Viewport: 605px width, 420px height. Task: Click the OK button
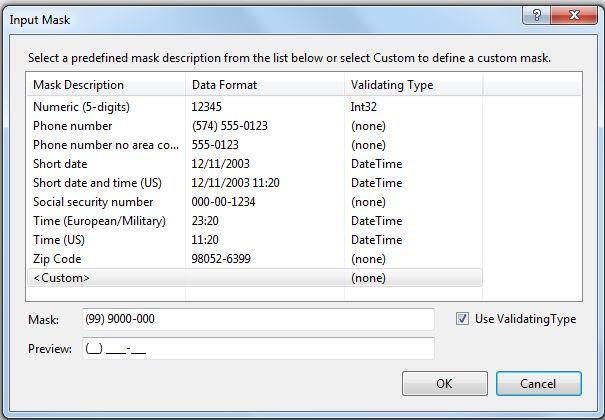444,383
